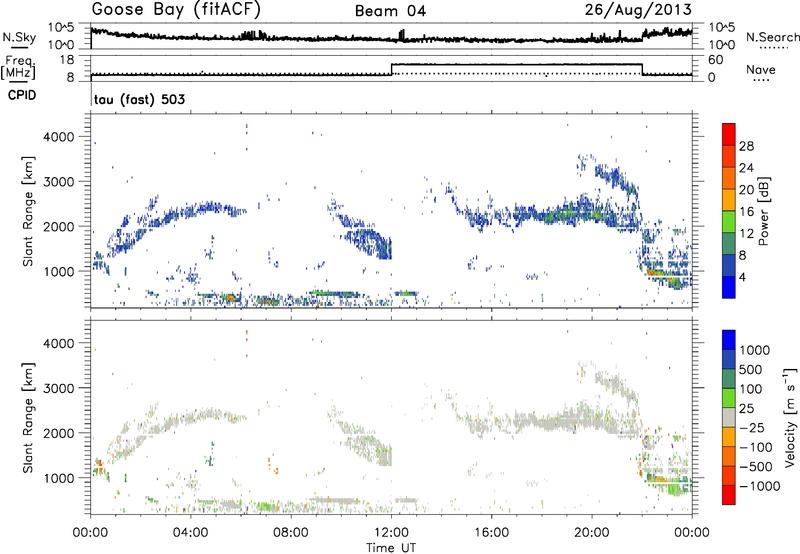This screenshot has width=800, height=554.
Task: Click the Power panel 'Slant Range [km]' label
Action: click(28, 211)
